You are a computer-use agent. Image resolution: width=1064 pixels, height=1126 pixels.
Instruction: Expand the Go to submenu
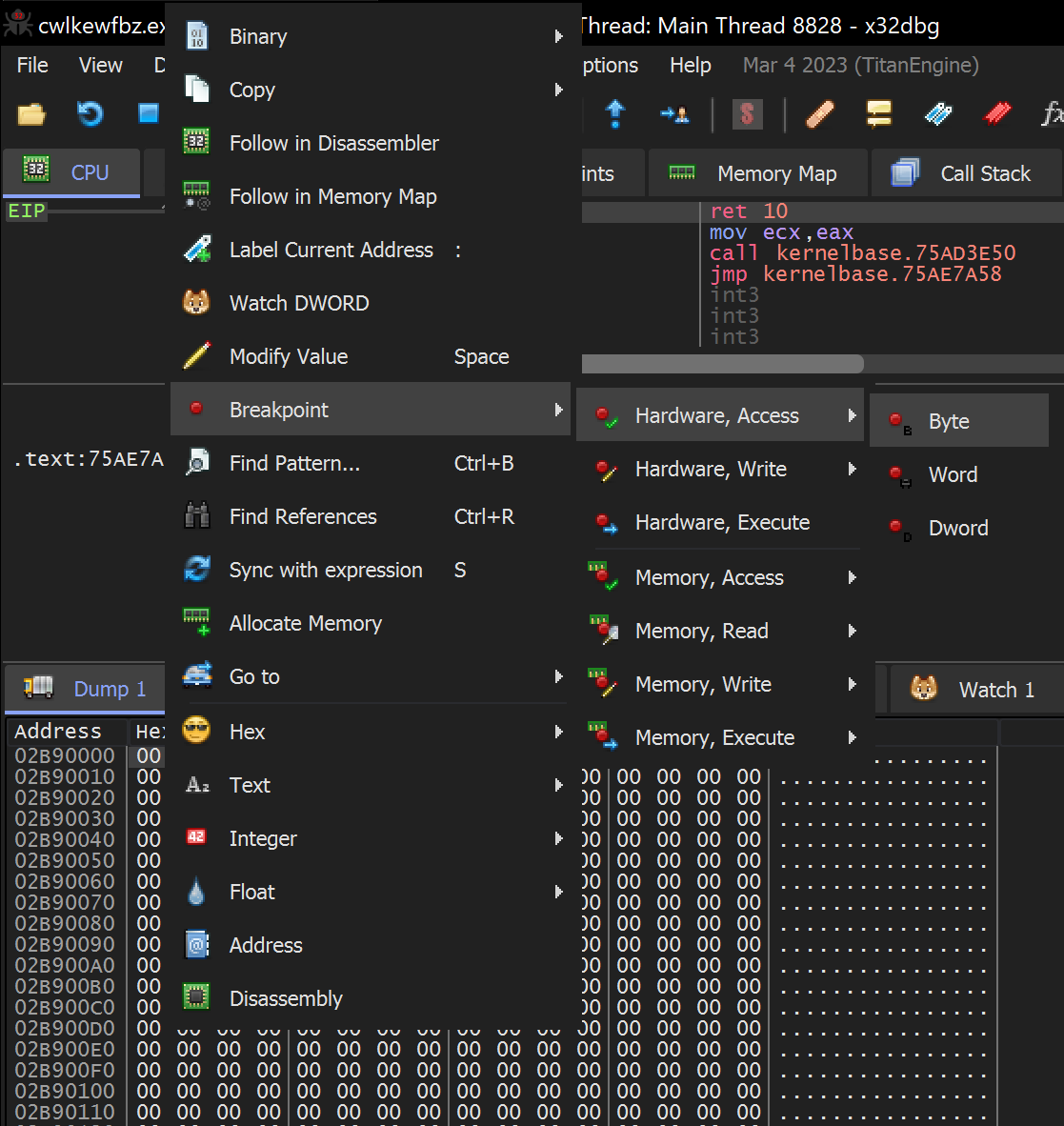click(559, 675)
